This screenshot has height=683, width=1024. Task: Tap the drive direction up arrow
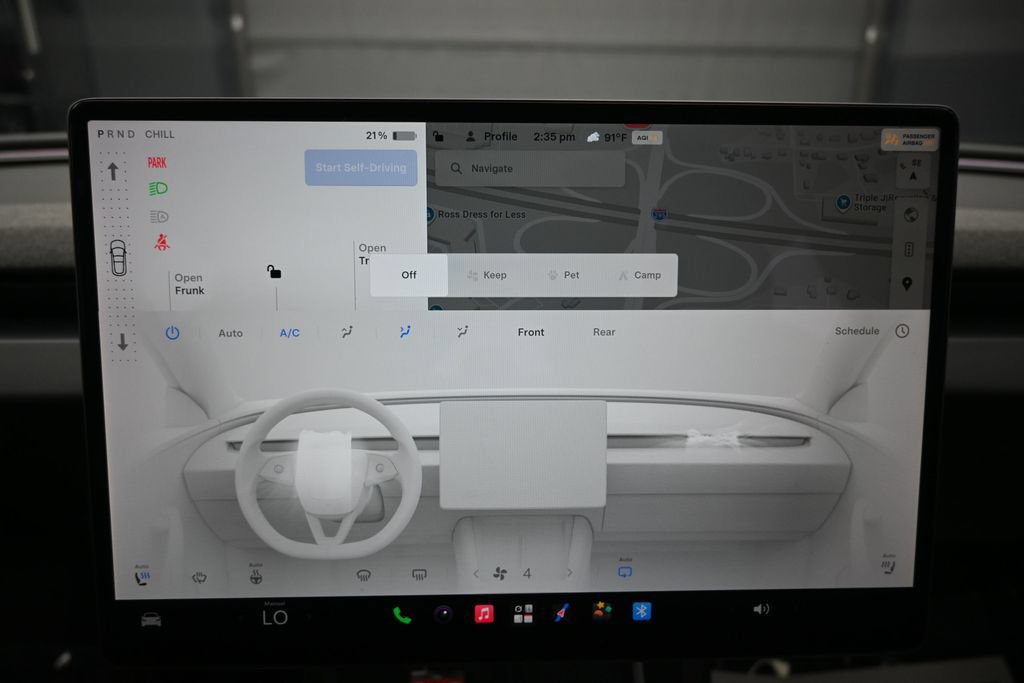113,172
